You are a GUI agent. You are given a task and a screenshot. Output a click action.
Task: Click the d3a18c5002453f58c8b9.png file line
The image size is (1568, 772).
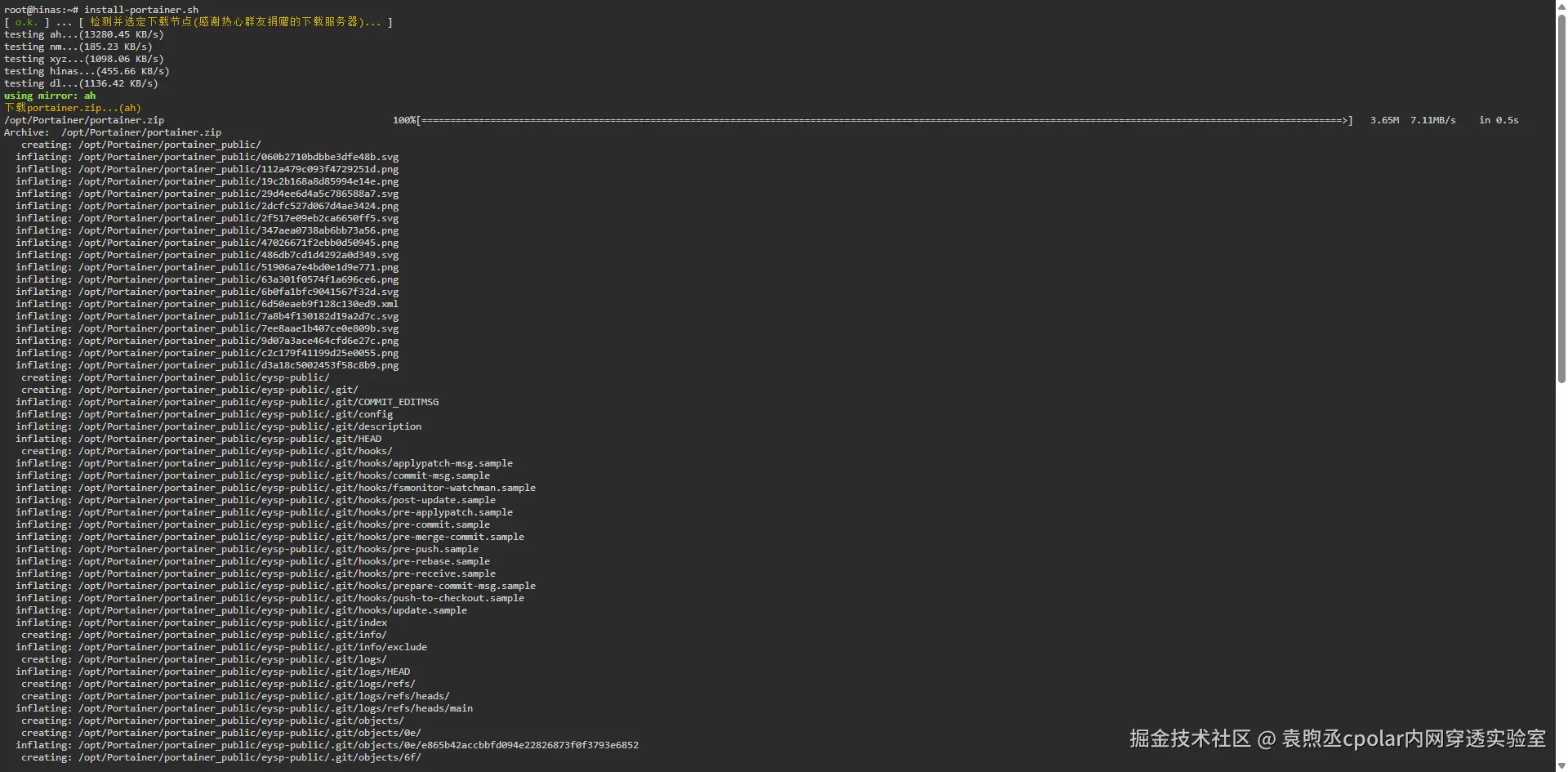[207, 365]
